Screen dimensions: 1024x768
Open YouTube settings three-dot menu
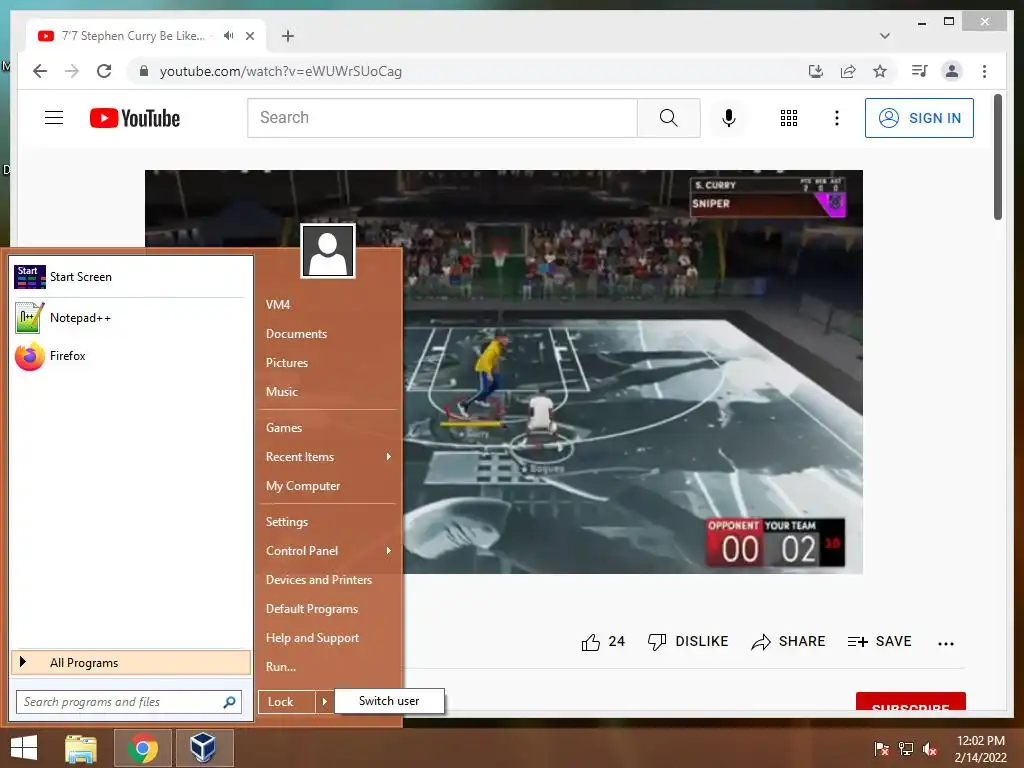[x=837, y=118]
